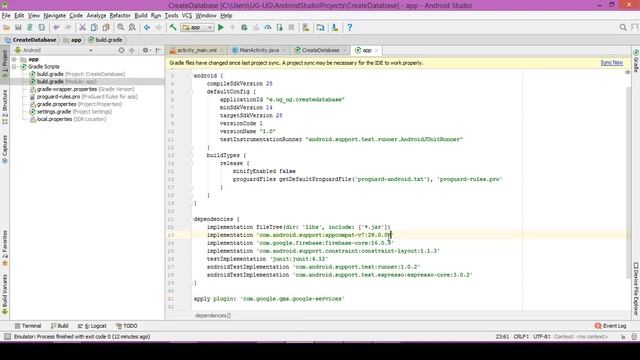Click the Replace icon in toolbar
Image resolution: width=640 pixels, height=360 pixels.
coord(132,27)
